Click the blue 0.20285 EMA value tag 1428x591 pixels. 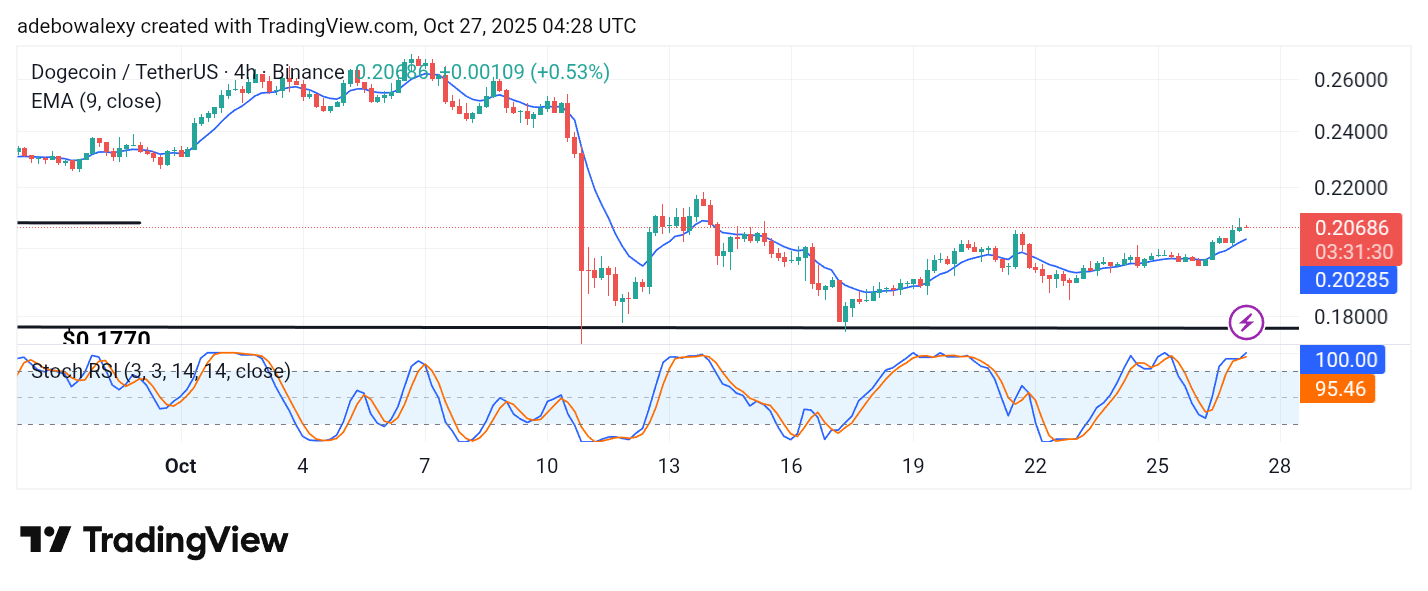[1350, 280]
